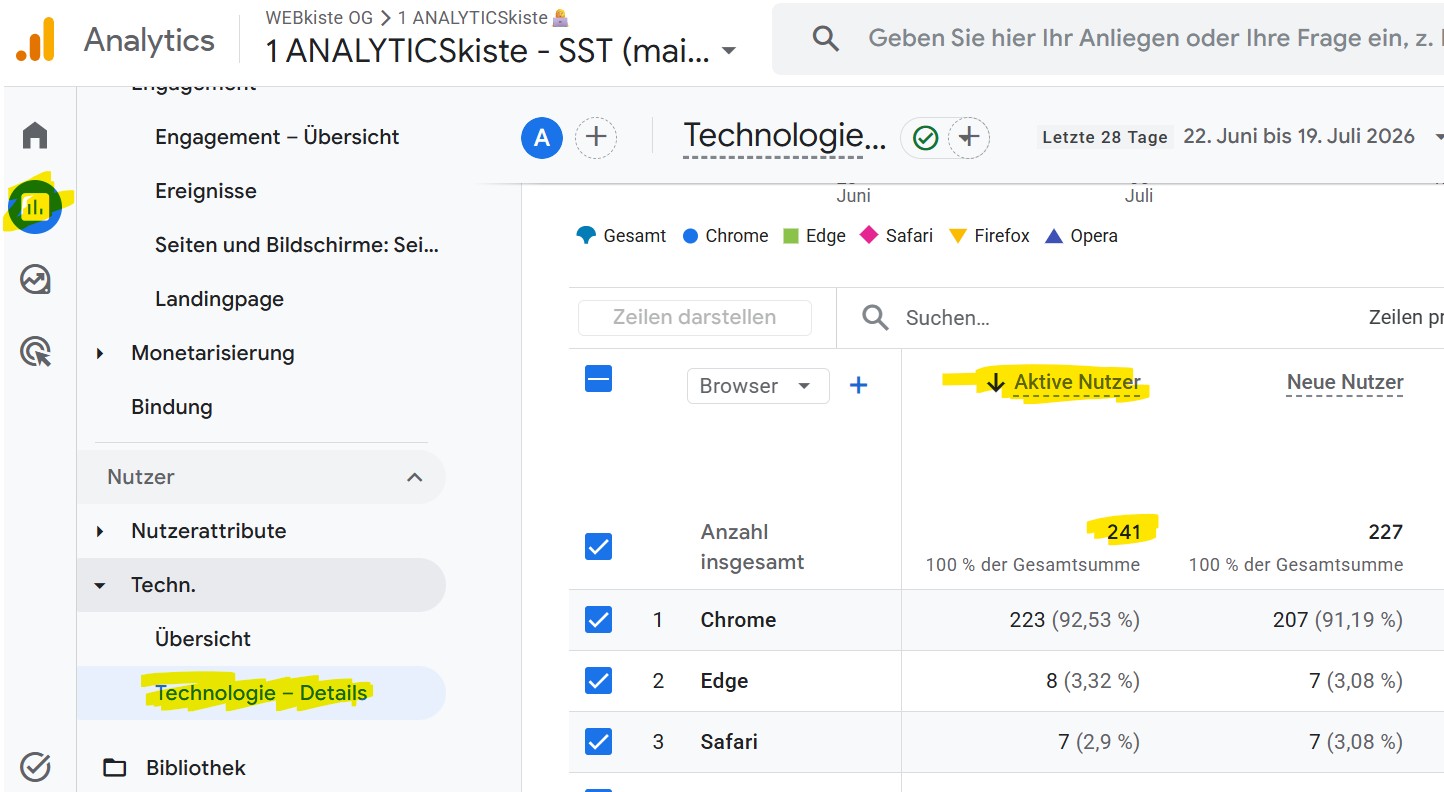Open the Admin checkmark icon at bottom left
The height and width of the screenshot is (792, 1444).
pyautogui.click(x=35, y=767)
